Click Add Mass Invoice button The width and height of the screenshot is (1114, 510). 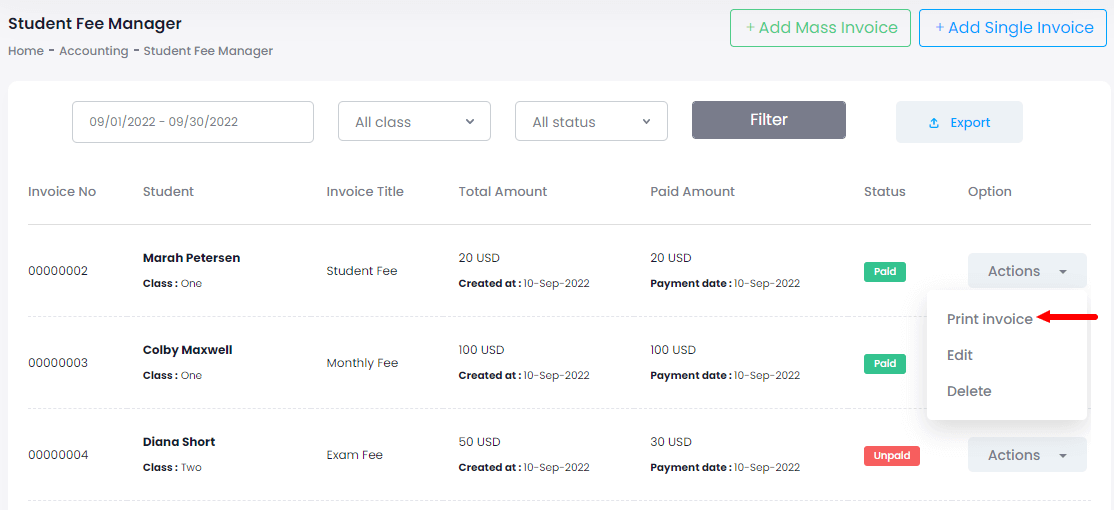(x=821, y=28)
